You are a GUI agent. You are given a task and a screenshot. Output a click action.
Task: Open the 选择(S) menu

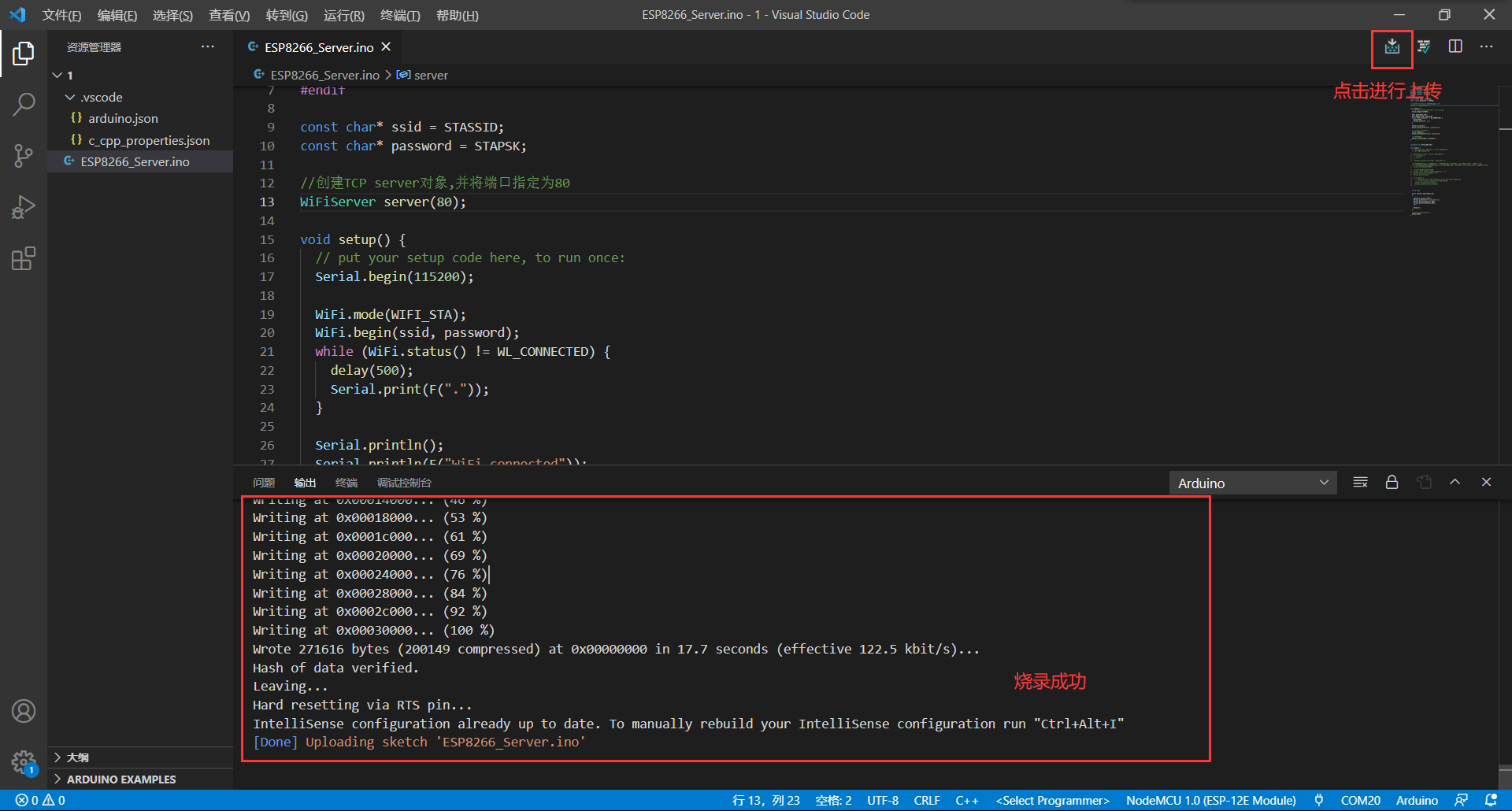pyautogui.click(x=172, y=16)
